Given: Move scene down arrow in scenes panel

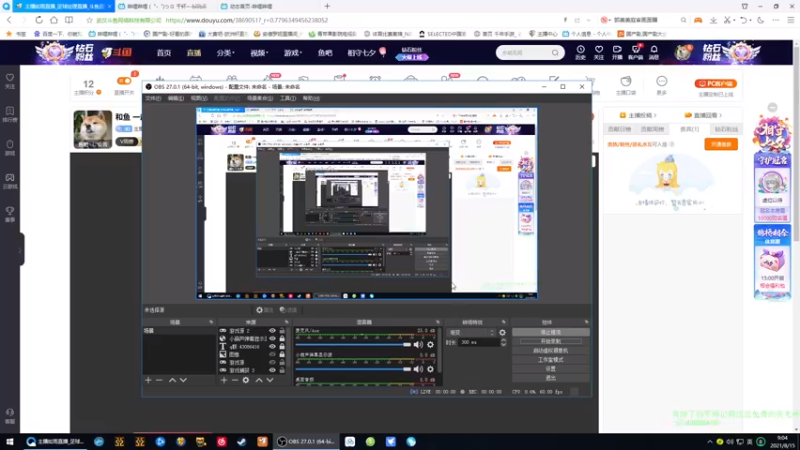Looking at the screenshot, I should 183,380.
